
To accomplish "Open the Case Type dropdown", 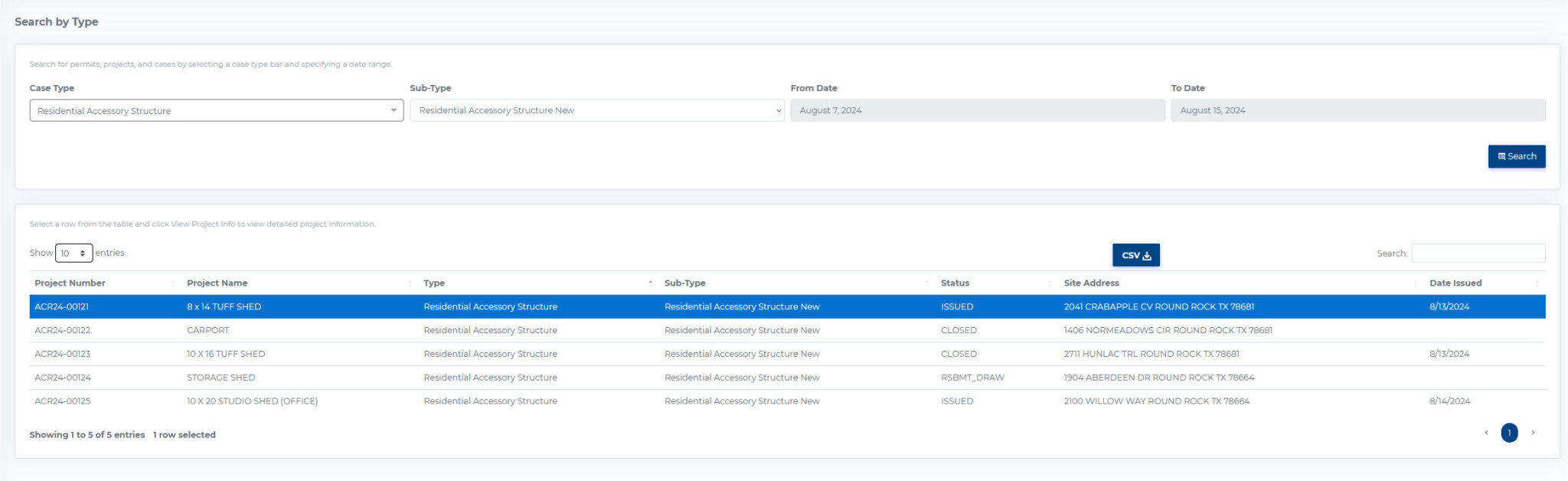I will tap(216, 111).
